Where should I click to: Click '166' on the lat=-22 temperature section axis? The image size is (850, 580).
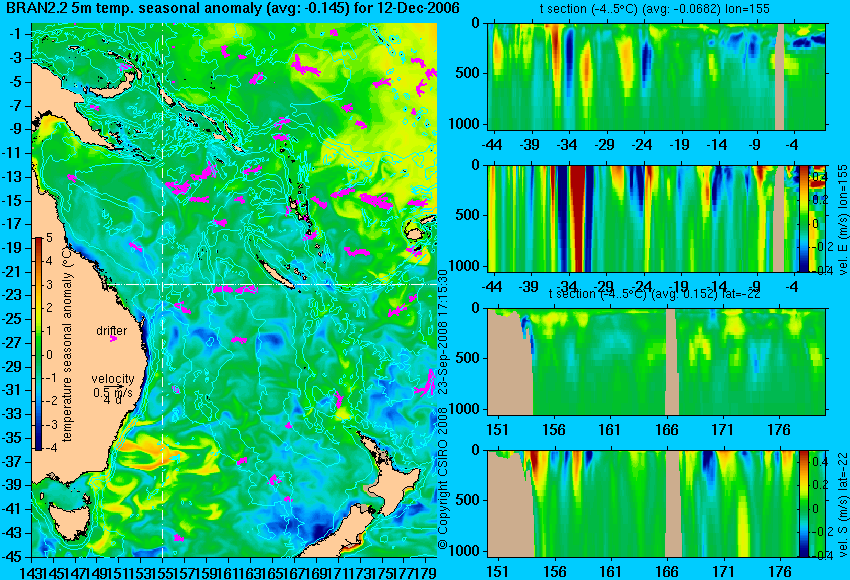tap(667, 430)
